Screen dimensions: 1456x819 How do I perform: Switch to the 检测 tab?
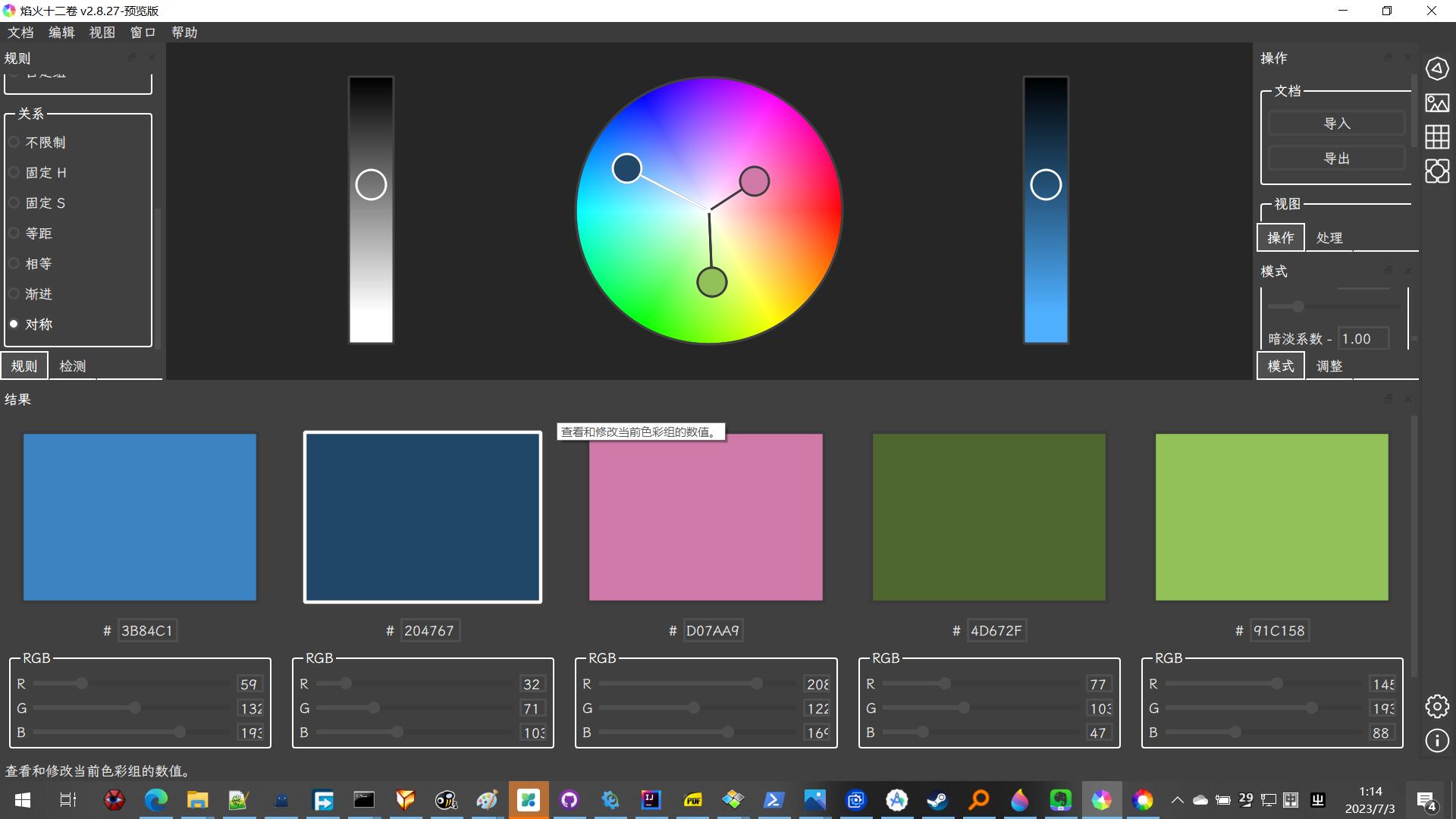(73, 366)
